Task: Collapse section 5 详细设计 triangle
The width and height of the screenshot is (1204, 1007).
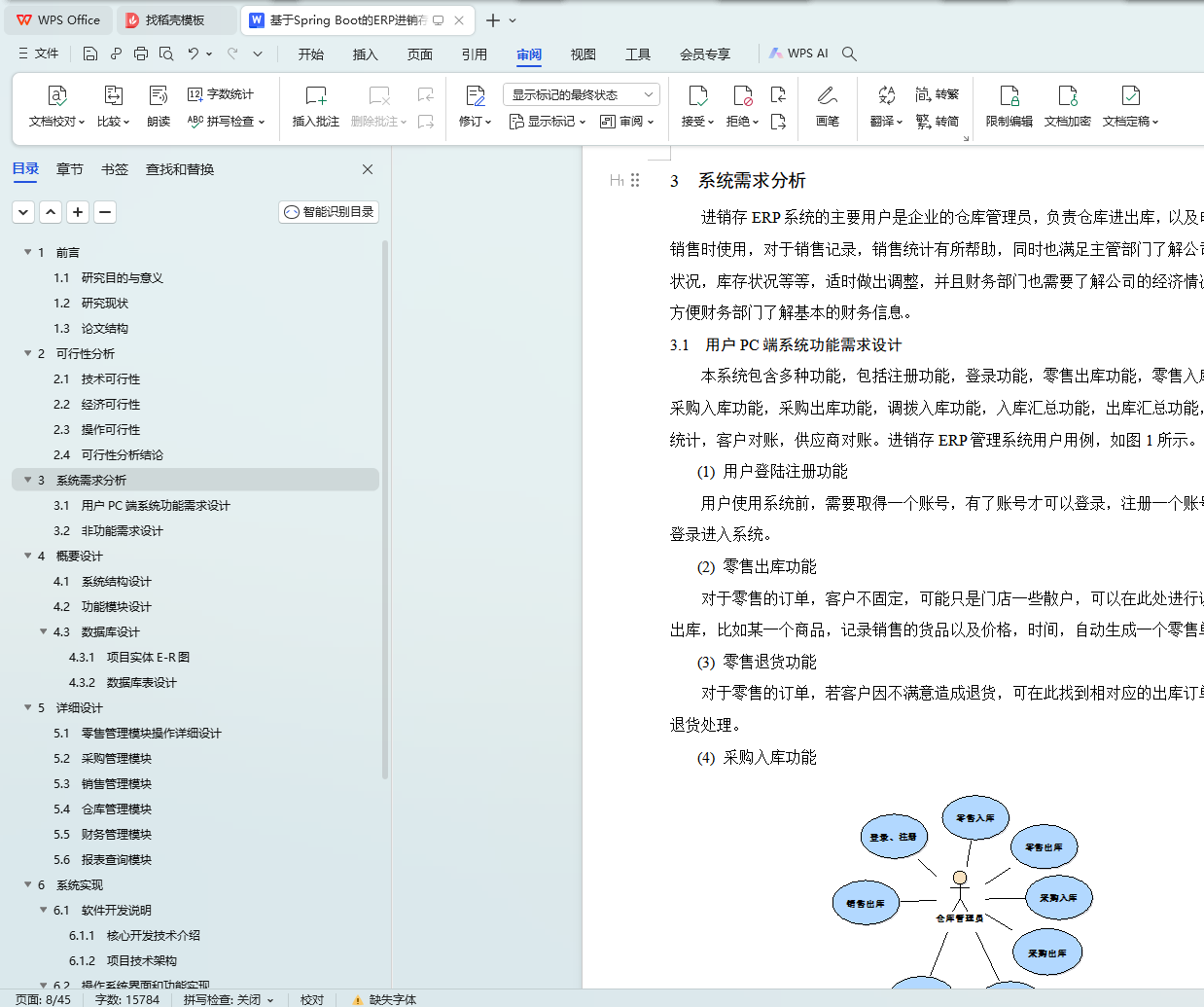Action: (x=28, y=707)
